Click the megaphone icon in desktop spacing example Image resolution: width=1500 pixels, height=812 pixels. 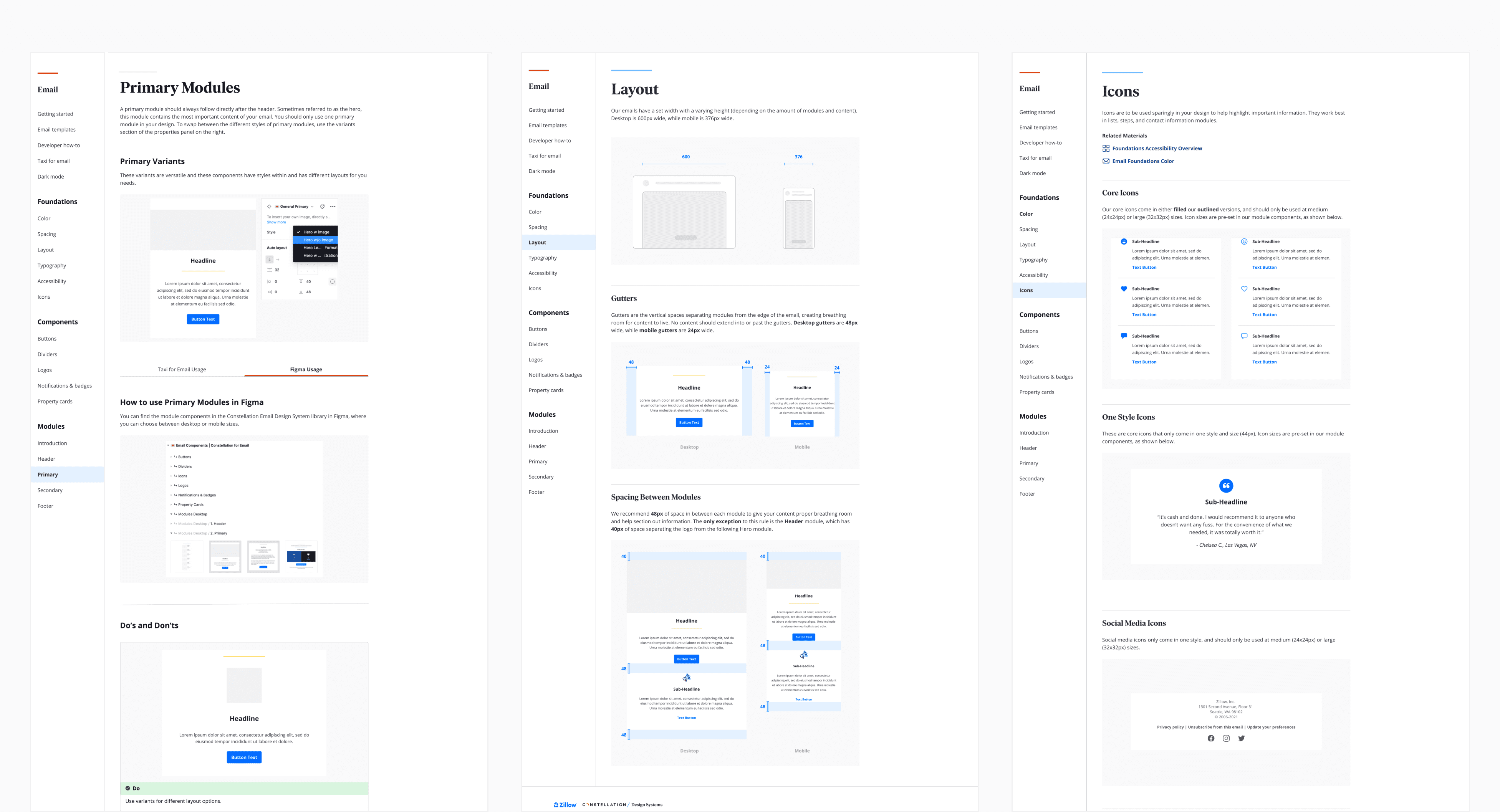tap(687, 678)
